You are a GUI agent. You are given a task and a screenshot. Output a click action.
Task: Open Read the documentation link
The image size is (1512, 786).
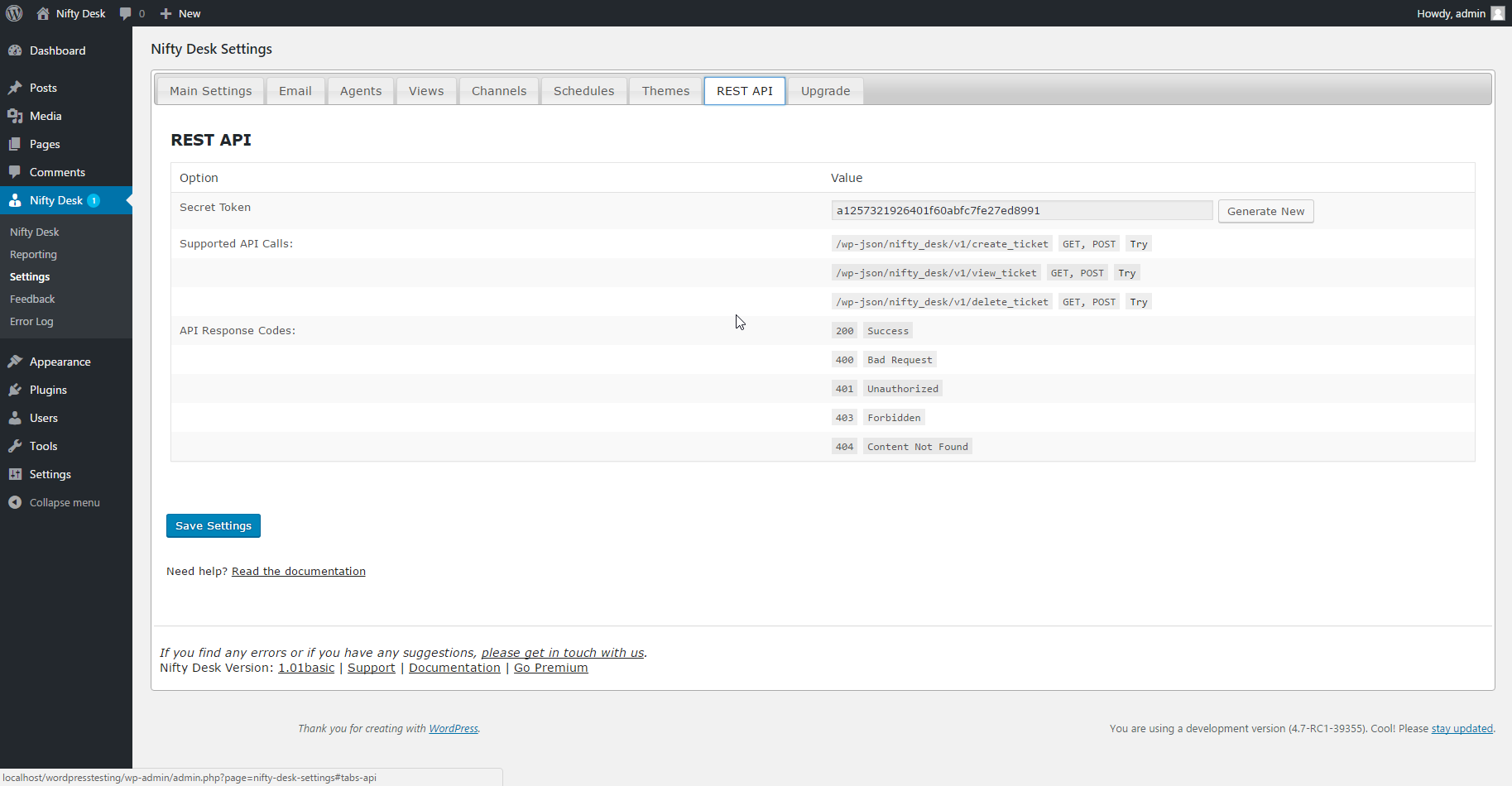click(x=299, y=571)
